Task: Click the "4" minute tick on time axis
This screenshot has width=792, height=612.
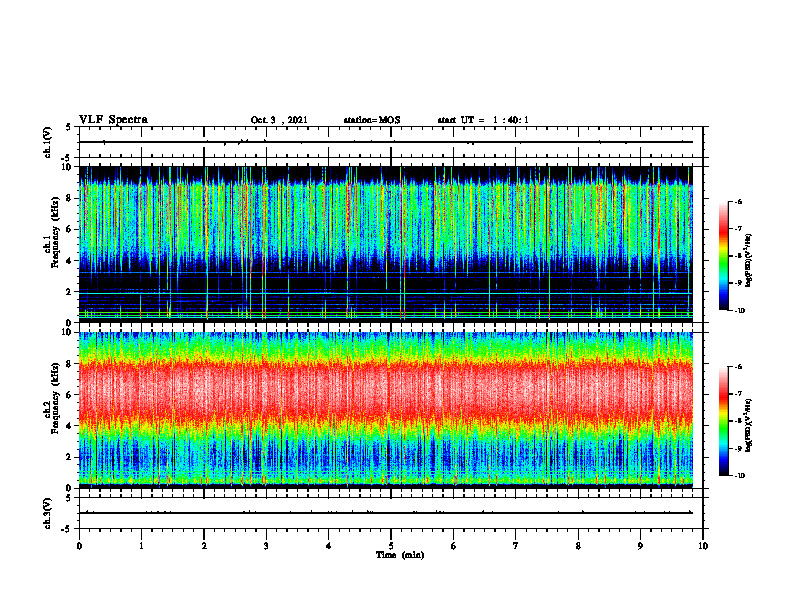Action: click(329, 546)
